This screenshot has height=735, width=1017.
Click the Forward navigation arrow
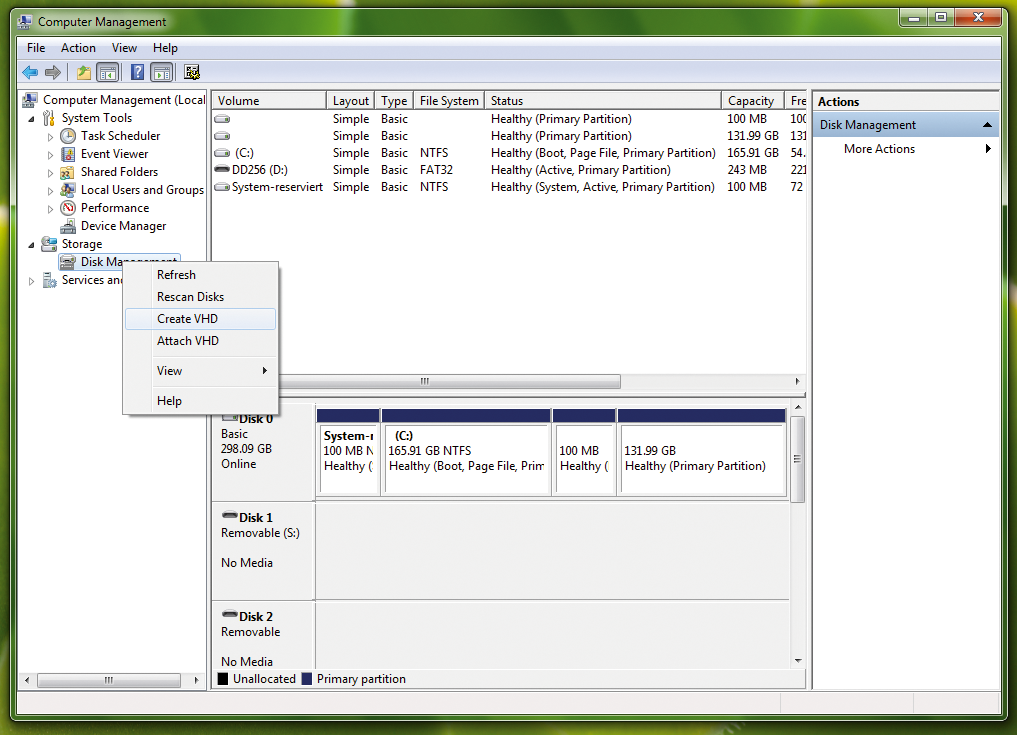tap(51, 72)
